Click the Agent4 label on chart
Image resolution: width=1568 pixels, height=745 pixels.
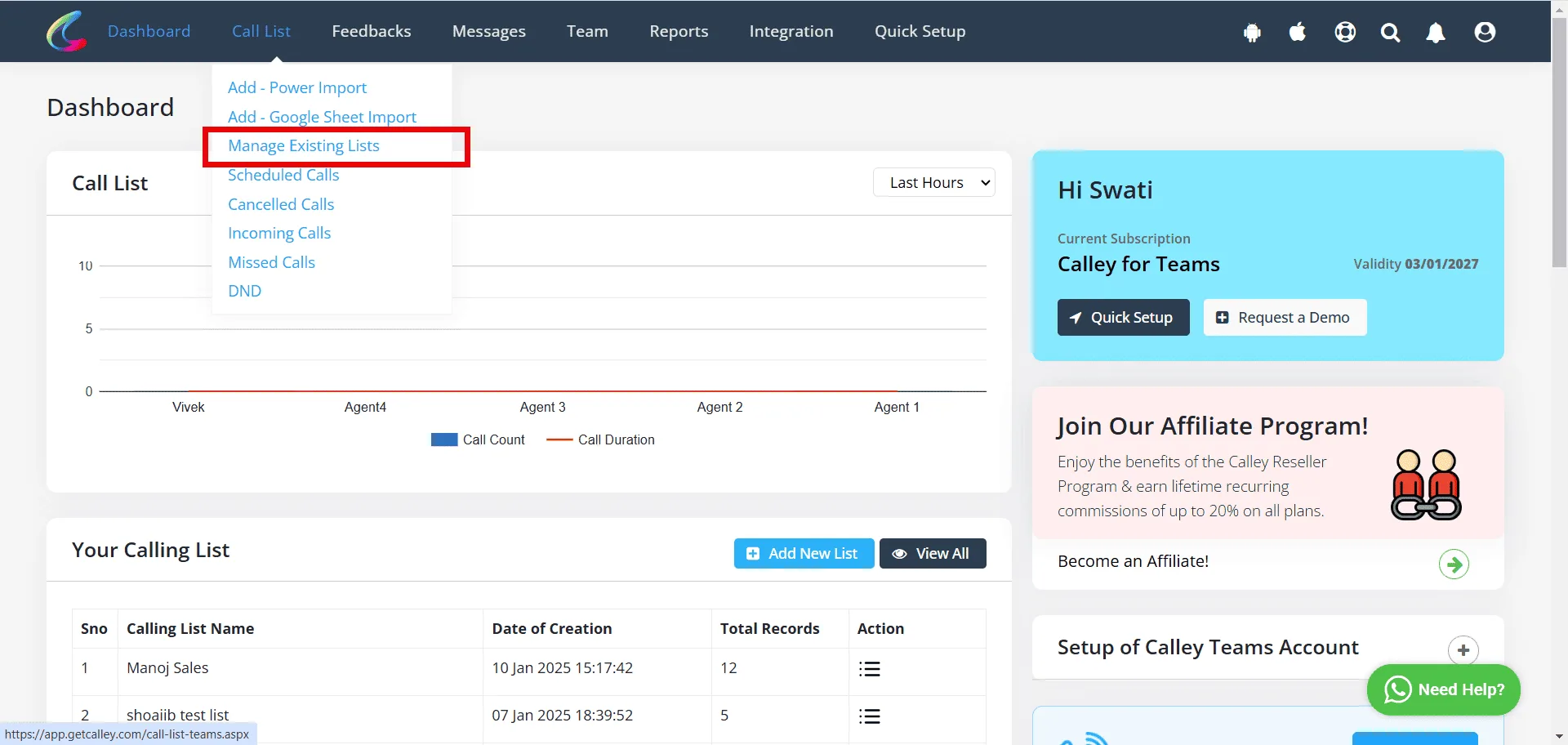(365, 407)
